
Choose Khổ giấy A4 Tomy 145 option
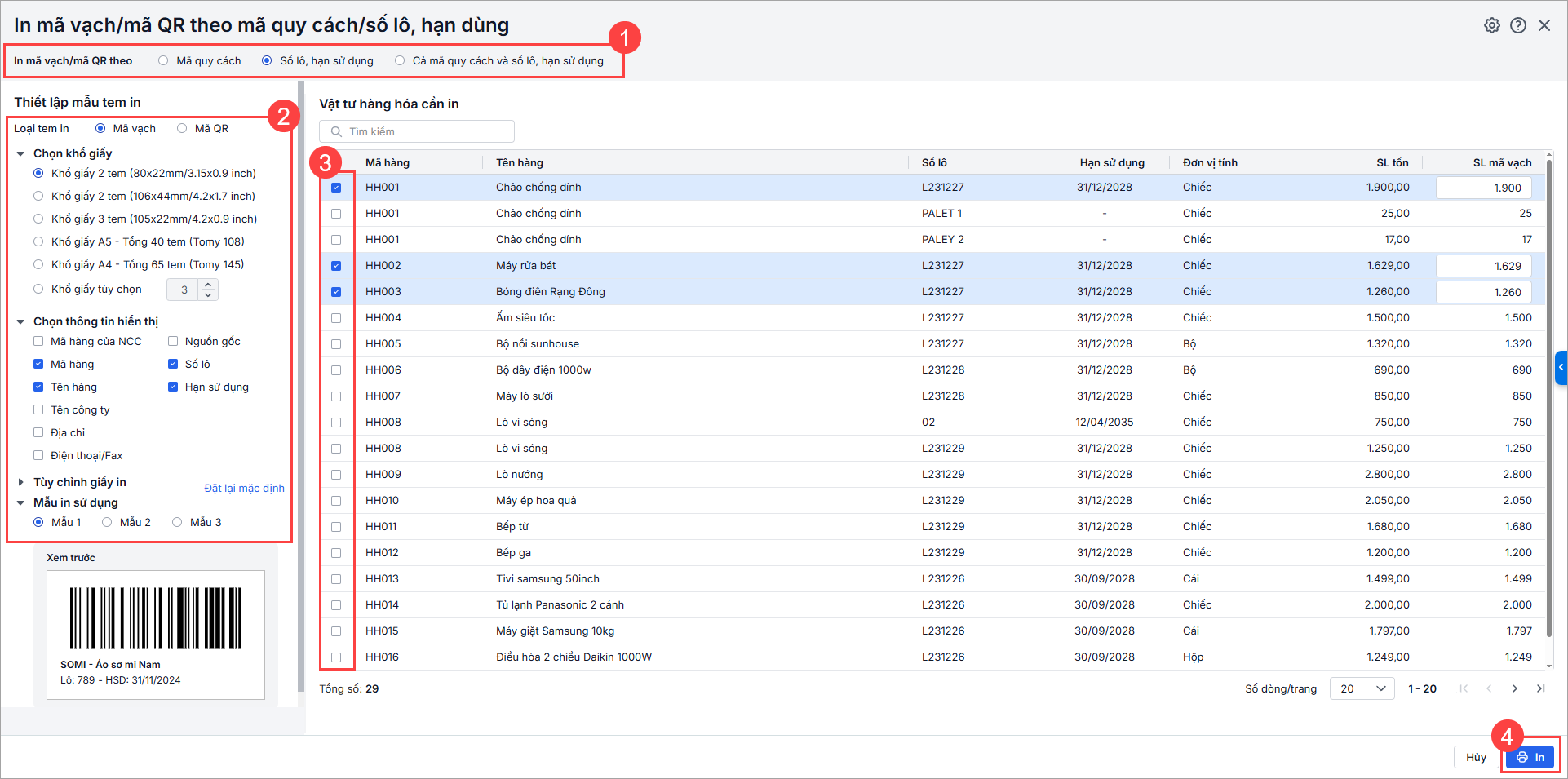pos(38,264)
